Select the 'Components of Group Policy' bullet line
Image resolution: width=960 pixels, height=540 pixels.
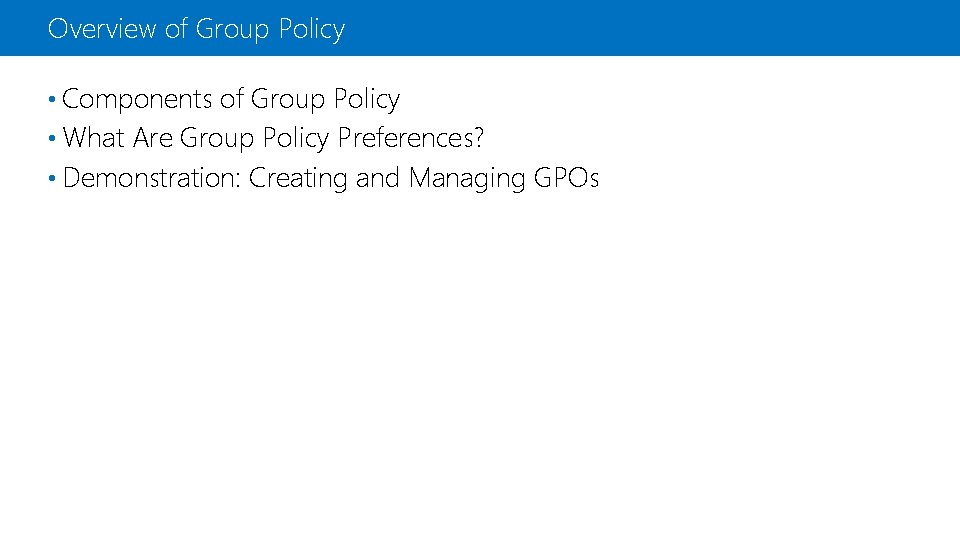(x=230, y=100)
